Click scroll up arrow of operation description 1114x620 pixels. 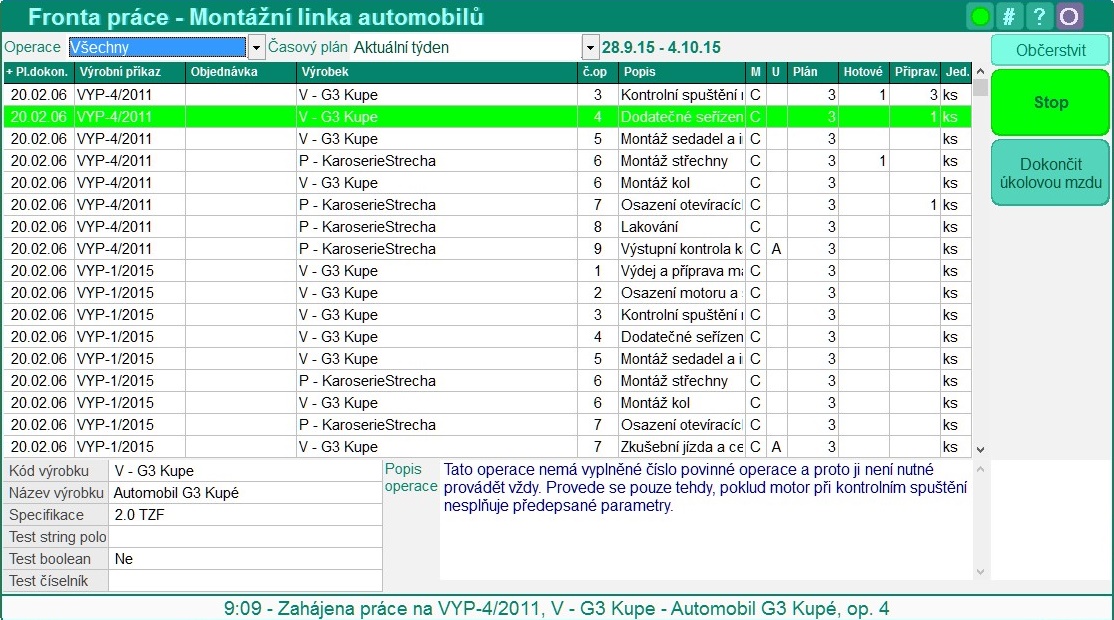coord(980,468)
